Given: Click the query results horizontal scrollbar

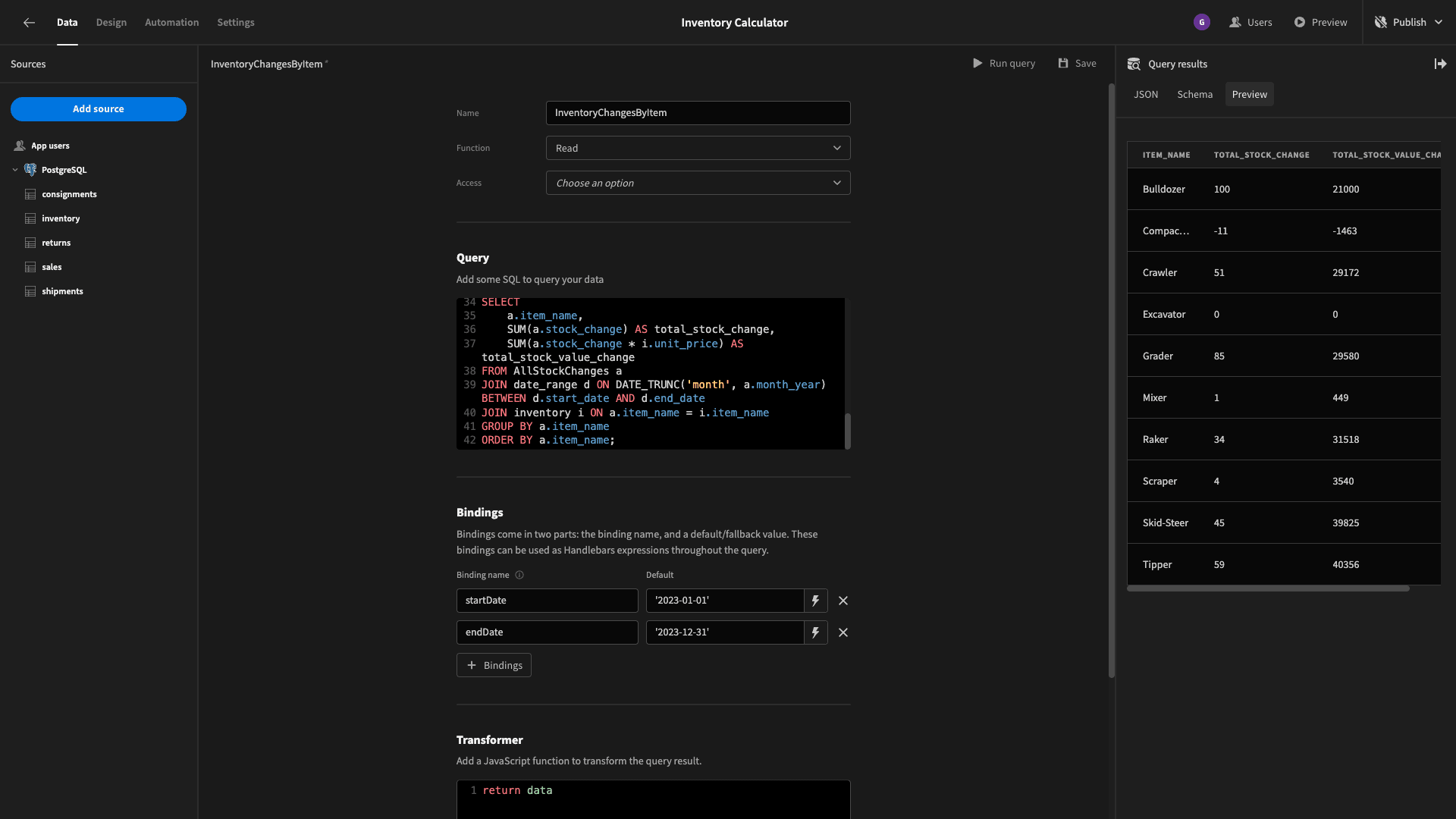Looking at the screenshot, I should pyautogui.click(x=1268, y=588).
